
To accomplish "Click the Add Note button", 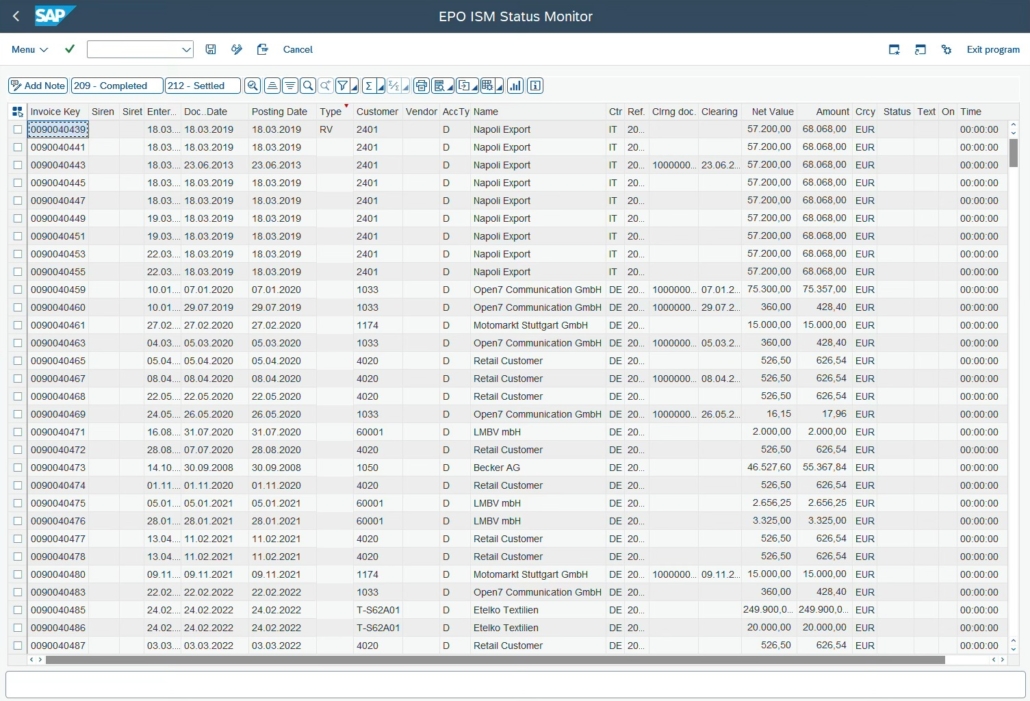I will [38, 85].
